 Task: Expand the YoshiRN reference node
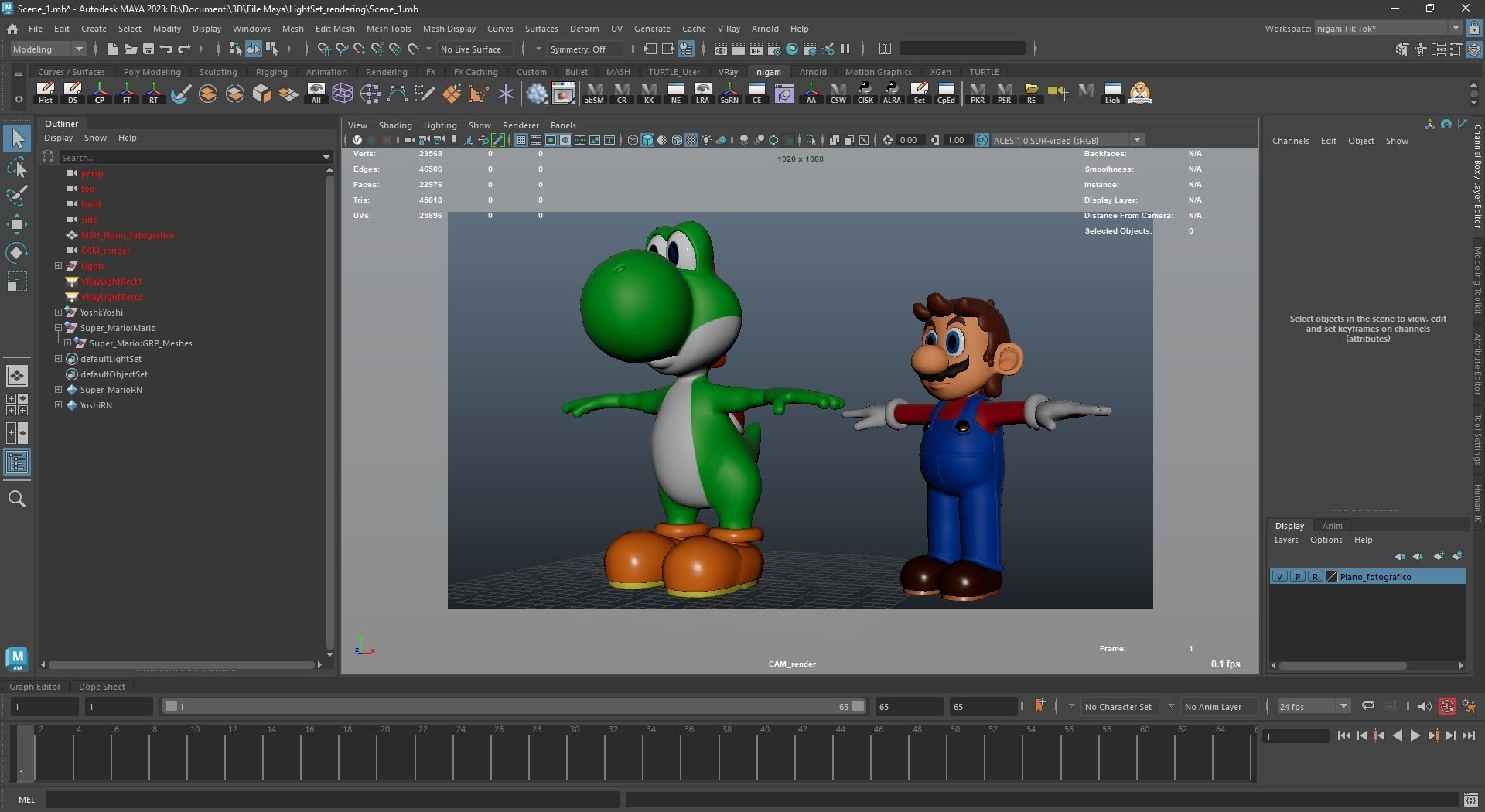tap(58, 405)
